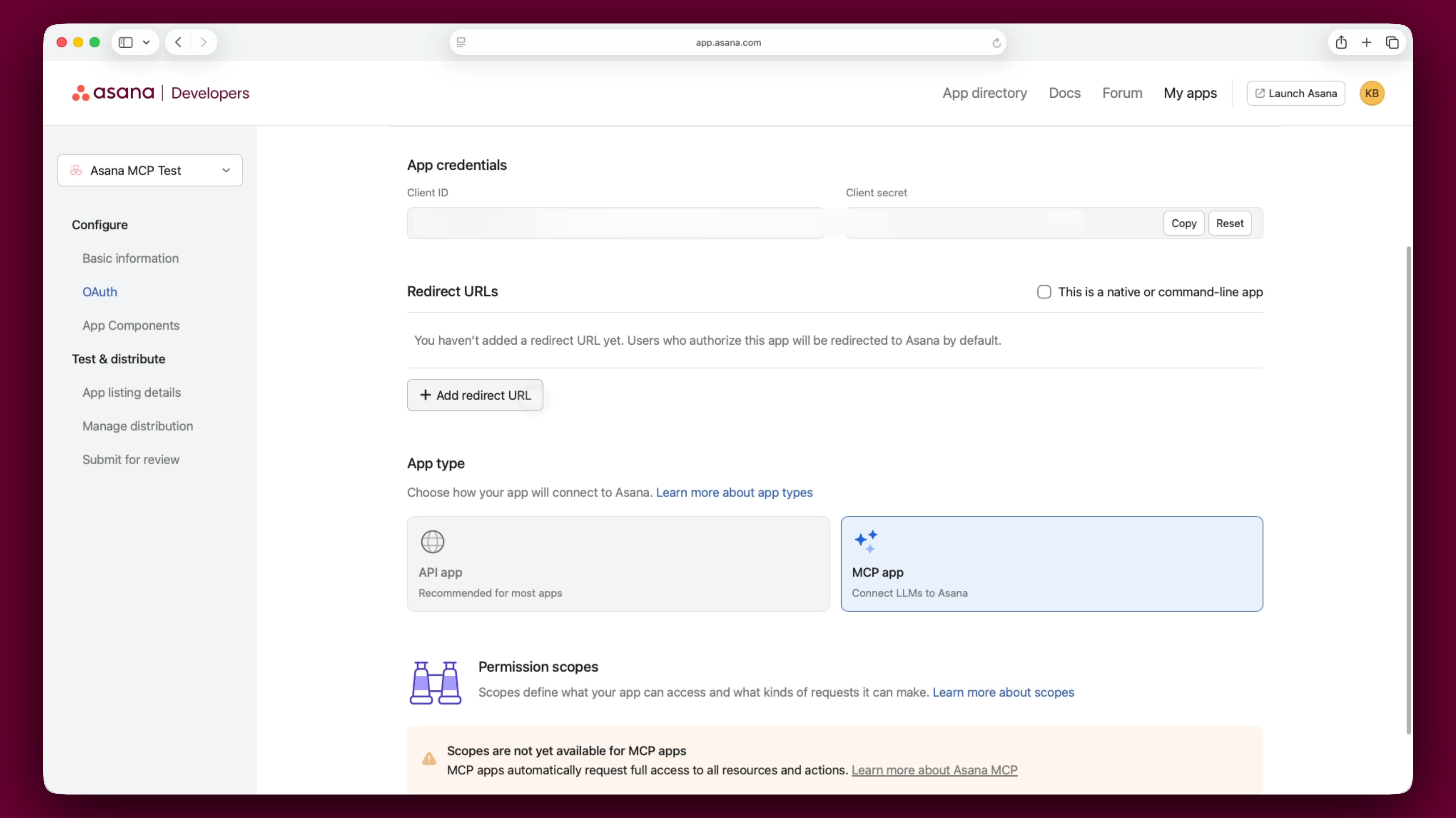Reload the page with the refresh icon

click(x=996, y=43)
